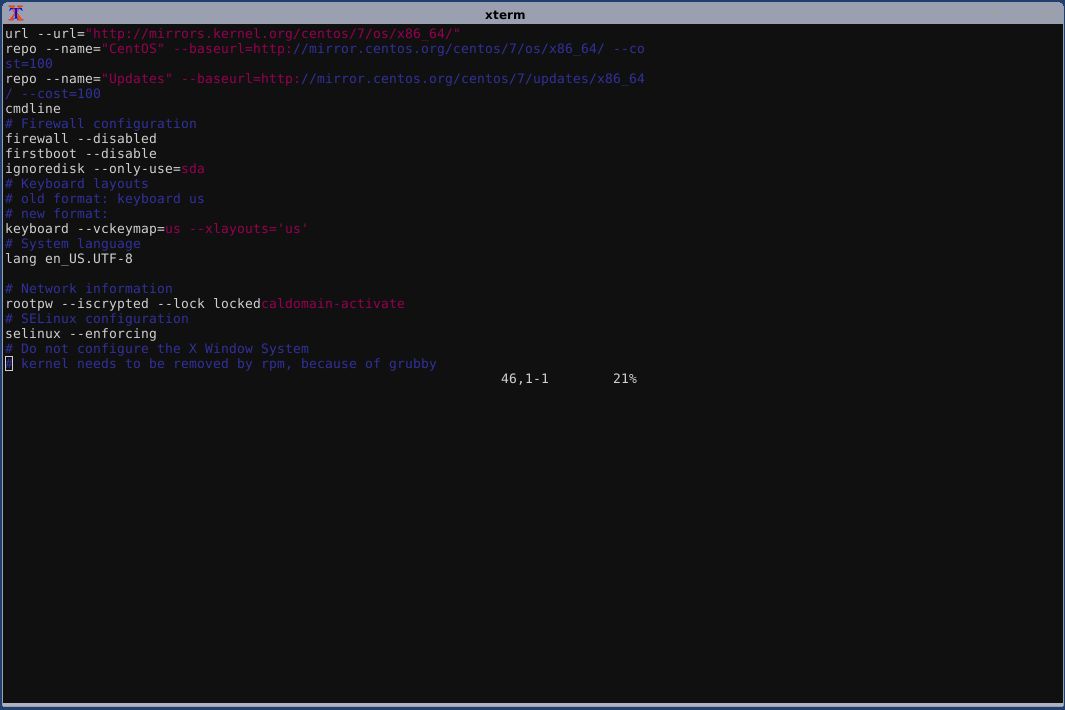Click the xterm icon in title bar
1065x710 pixels.
click(x=16, y=14)
